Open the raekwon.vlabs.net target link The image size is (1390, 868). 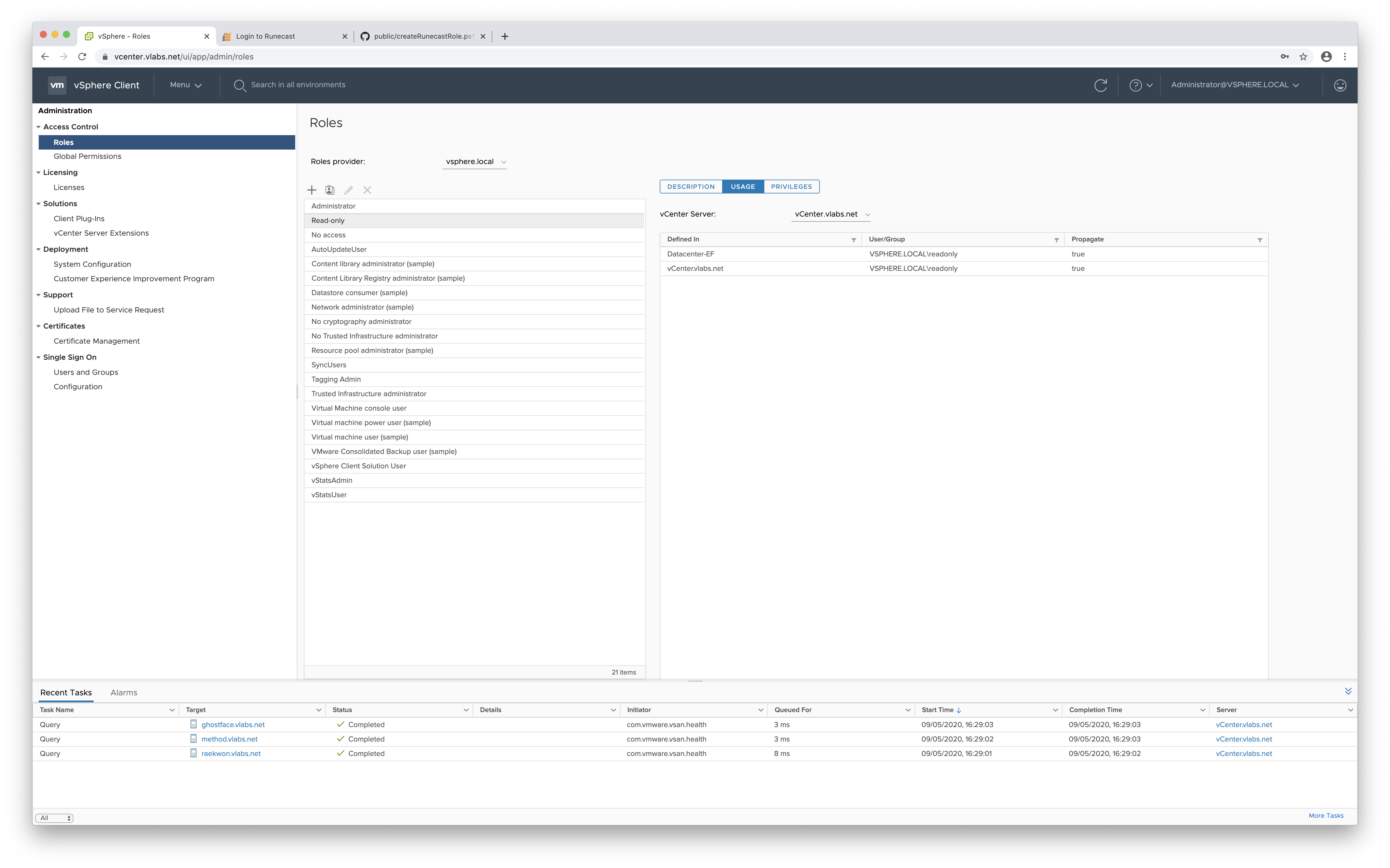click(x=231, y=754)
